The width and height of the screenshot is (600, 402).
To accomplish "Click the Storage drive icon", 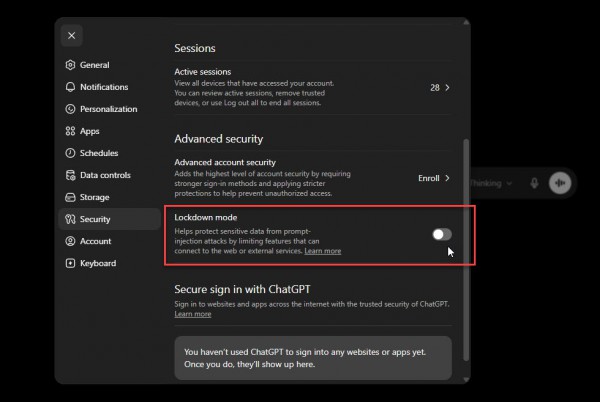I will coord(70,197).
